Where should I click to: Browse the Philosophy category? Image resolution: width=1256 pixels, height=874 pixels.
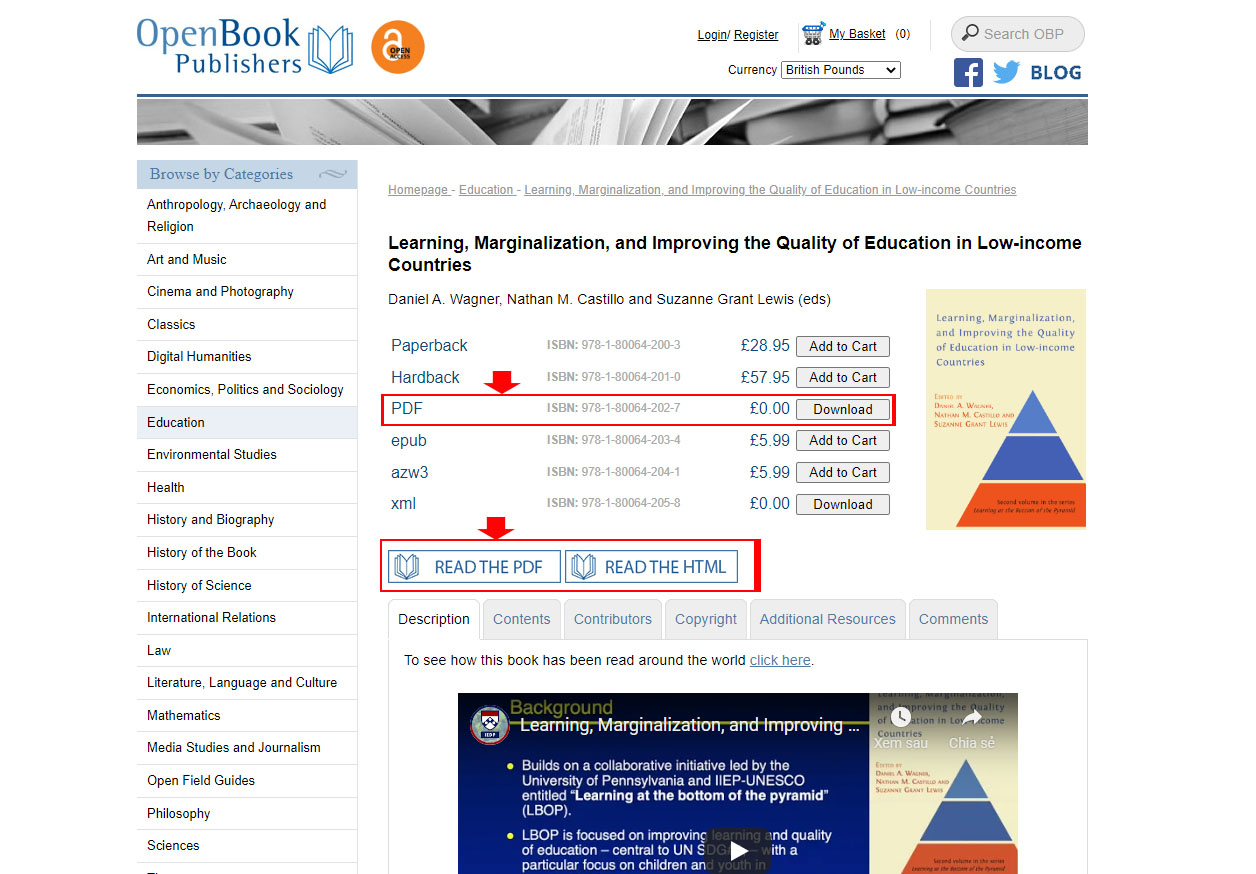click(247, 814)
